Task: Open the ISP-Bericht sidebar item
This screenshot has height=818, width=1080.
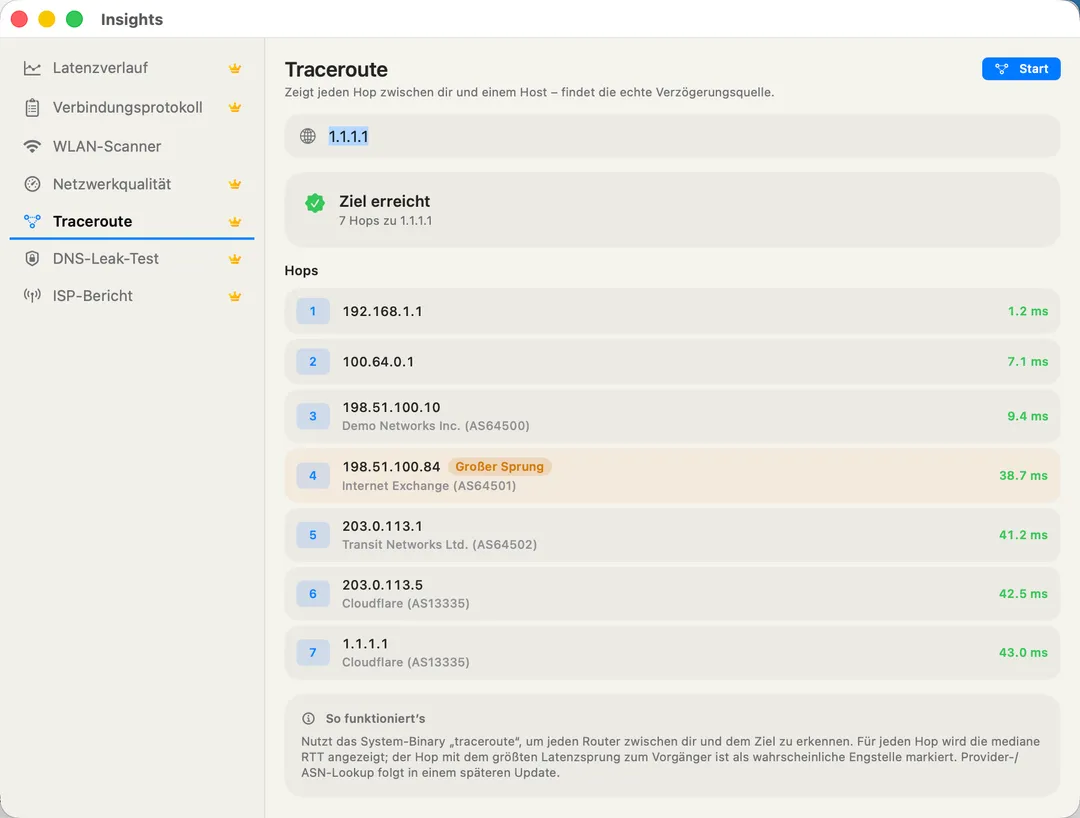Action: (x=132, y=295)
